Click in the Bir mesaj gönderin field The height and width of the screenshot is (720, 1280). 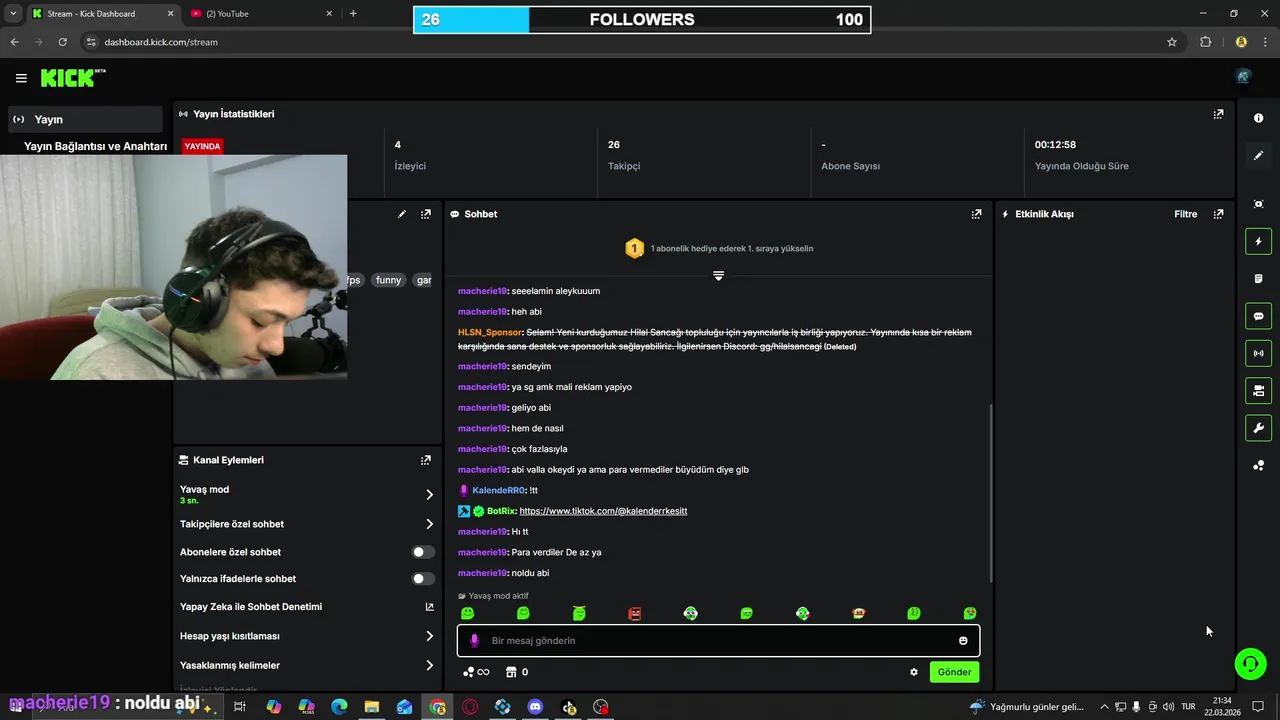[x=718, y=641]
